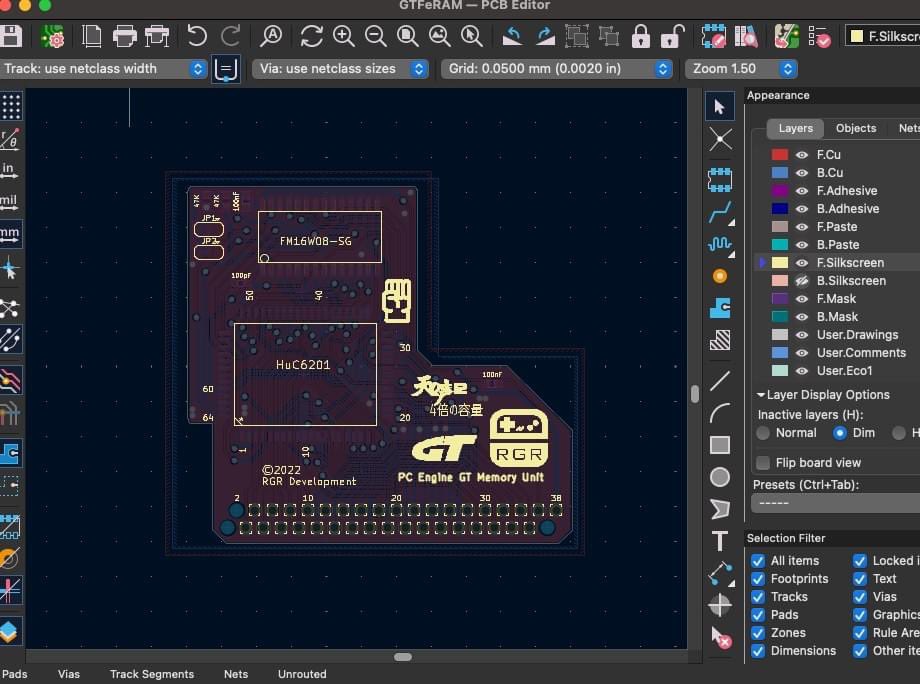
Task: Open the Presets dropdown
Action: pyautogui.click(x=836, y=503)
